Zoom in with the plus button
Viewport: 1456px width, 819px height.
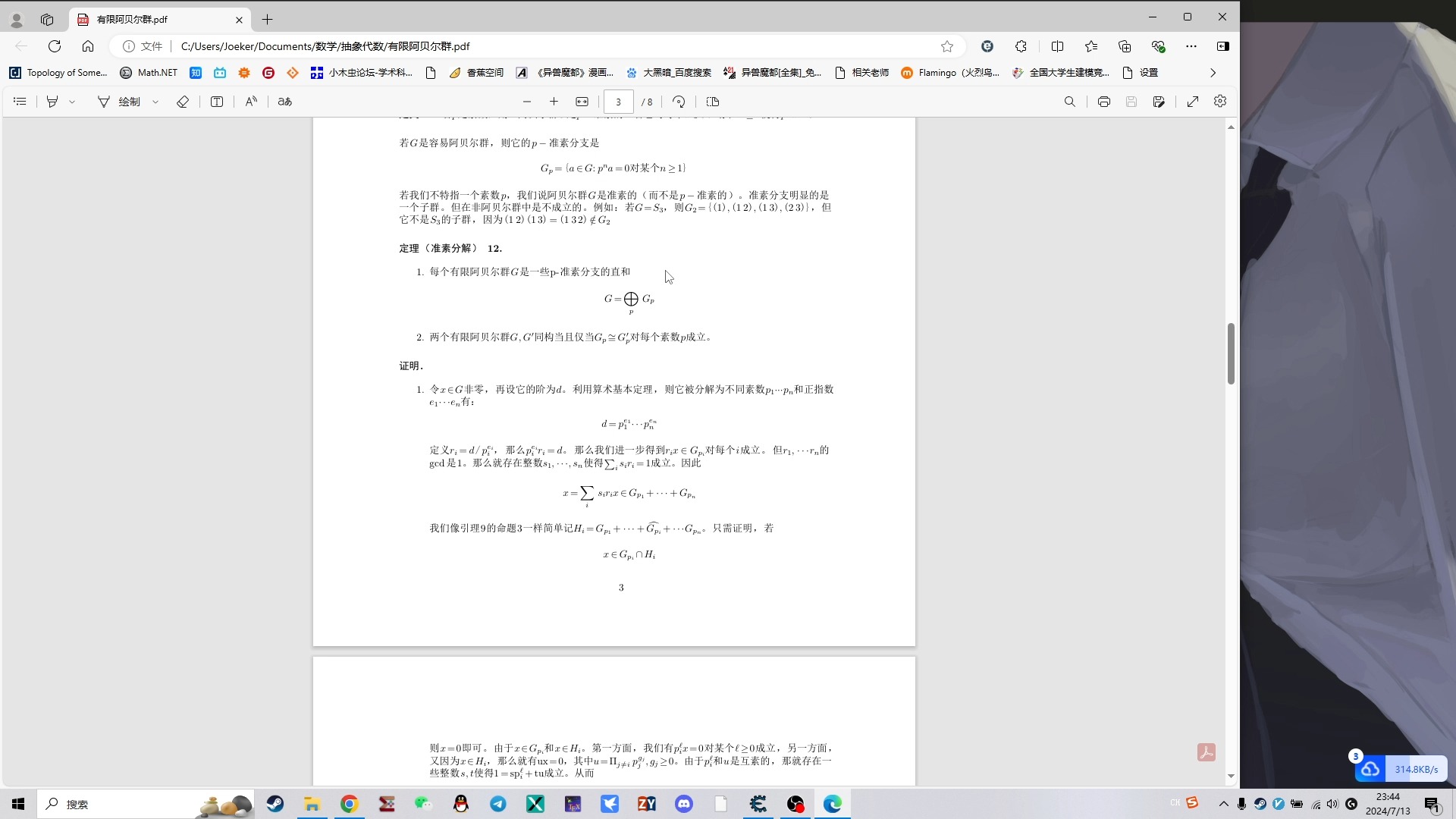tap(554, 102)
